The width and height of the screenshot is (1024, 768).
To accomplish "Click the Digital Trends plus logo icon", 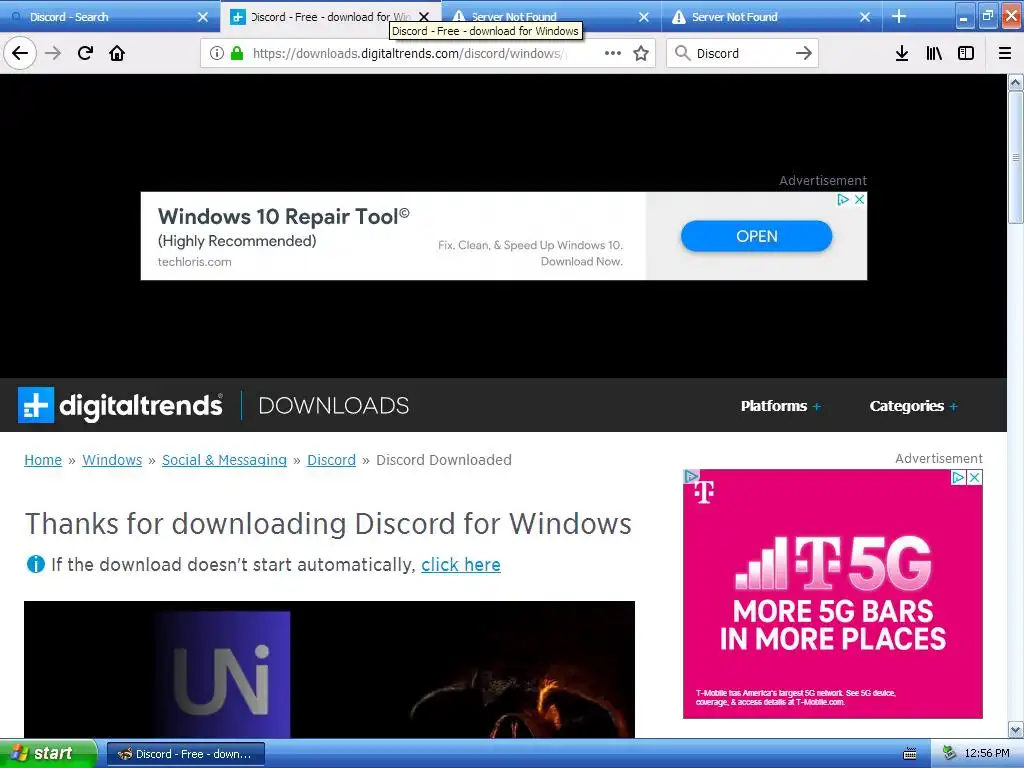I will pos(36,405).
